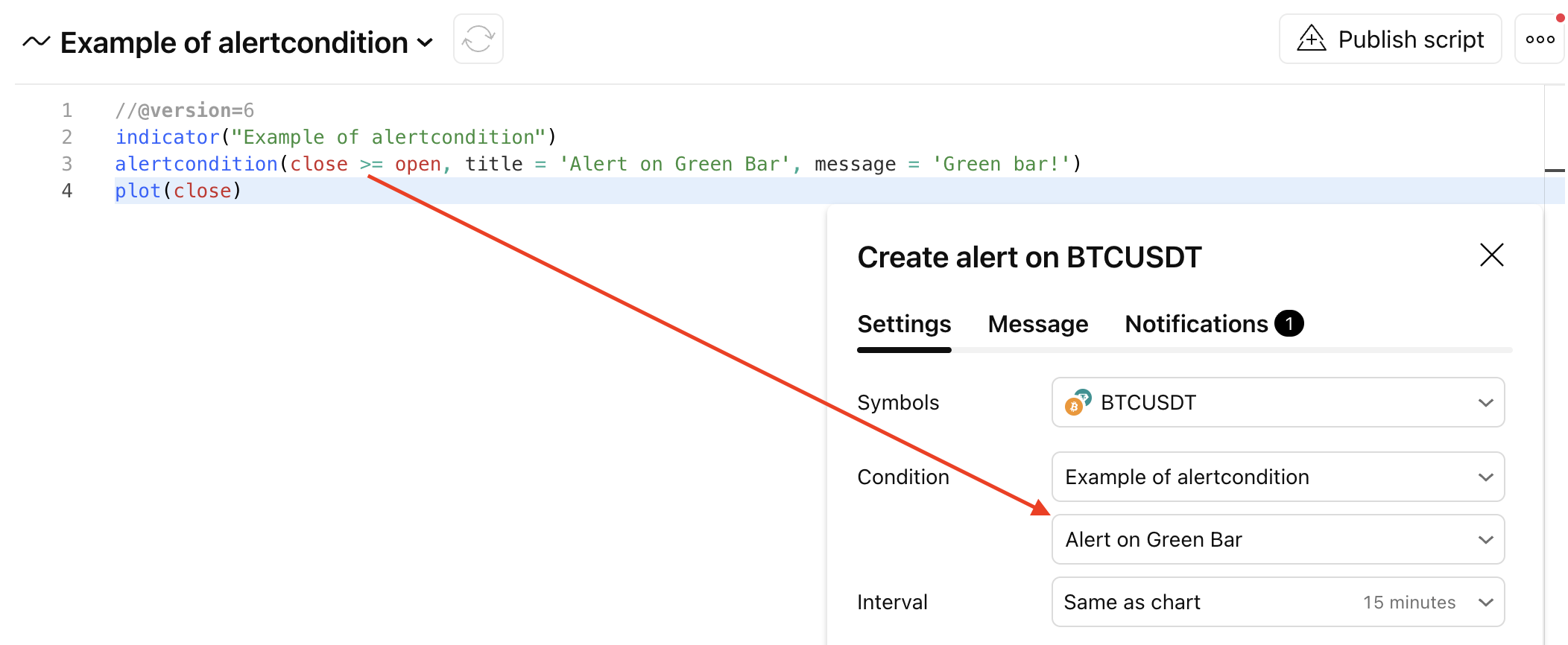Click line number 2 in gutter
The width and height of the screenshot is (1568, 645).
point(67,137)
